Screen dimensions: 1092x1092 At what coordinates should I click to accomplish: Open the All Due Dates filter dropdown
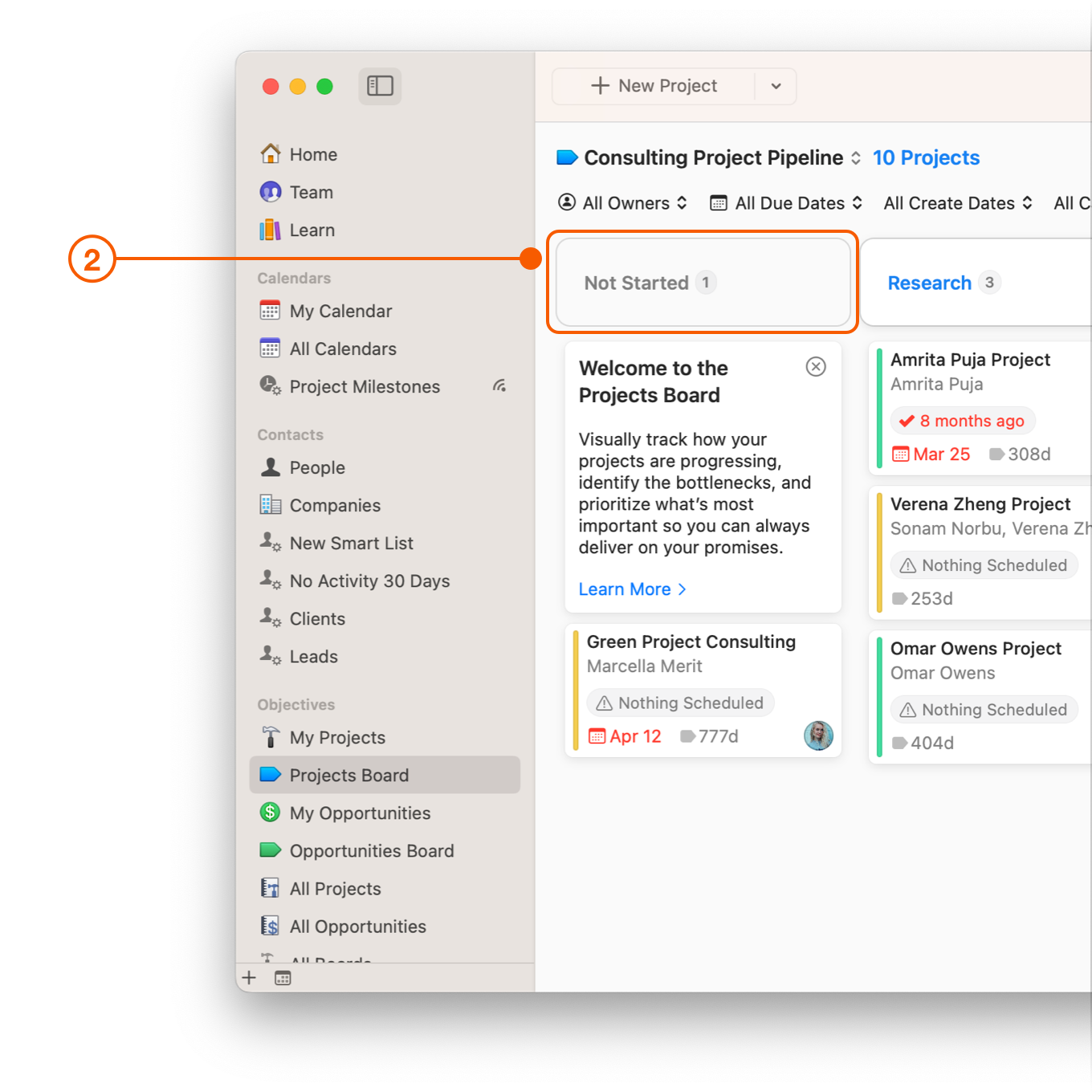(x=786, y=203)
